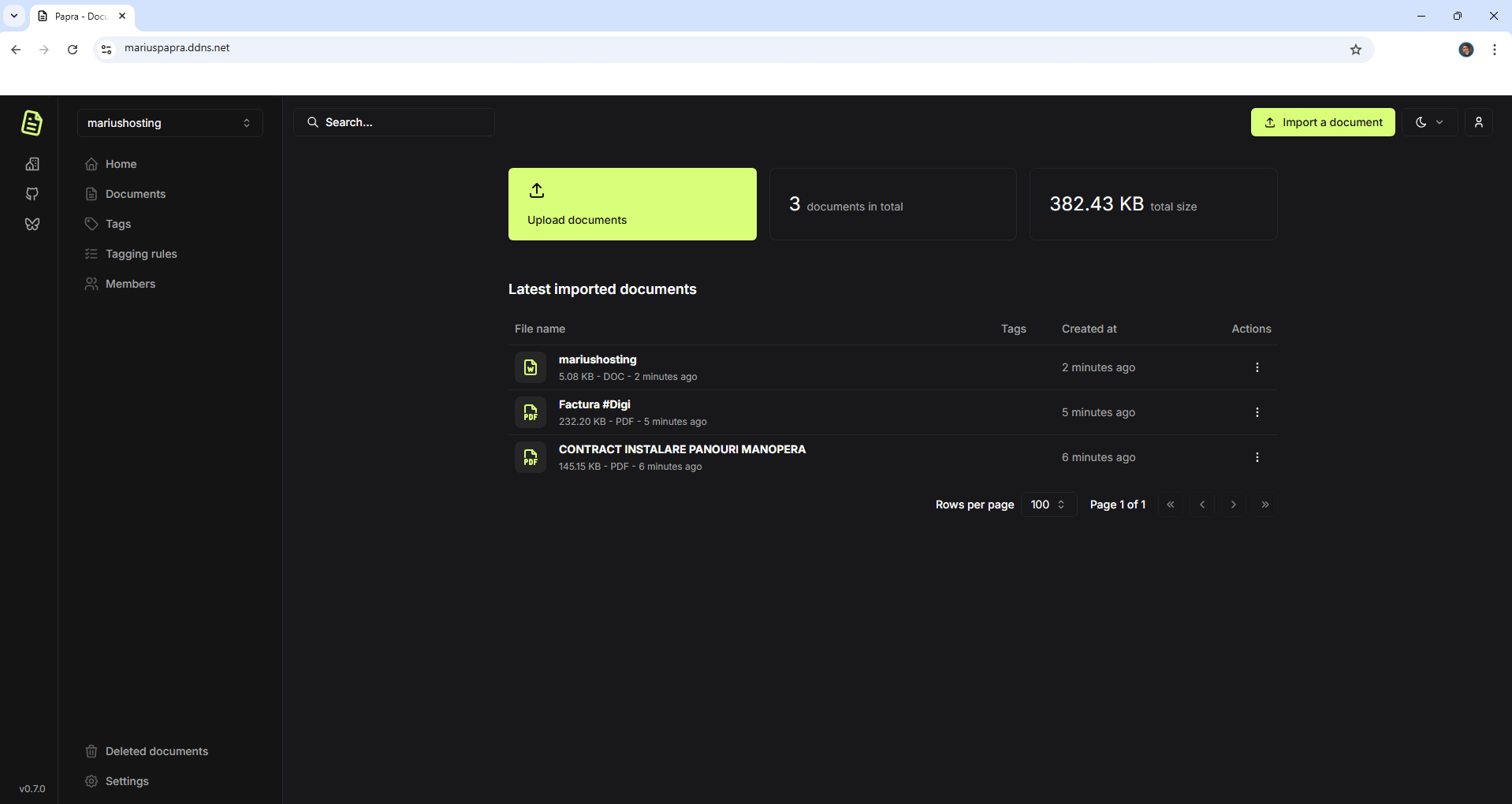Click the Papra logo icon
This screenshot has height=804, width=1512.
click(32, 123)
